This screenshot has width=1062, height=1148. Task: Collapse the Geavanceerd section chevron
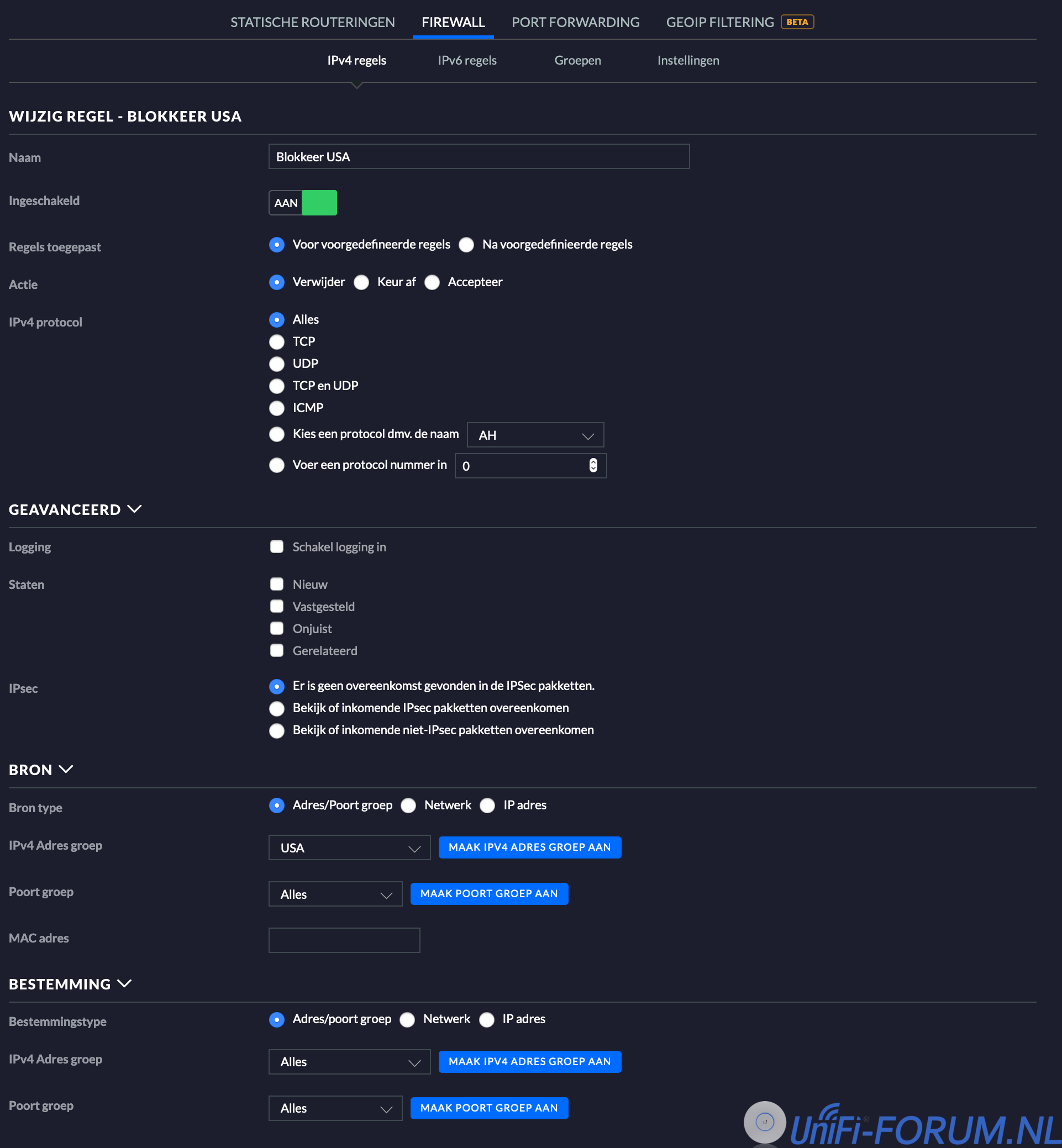tap(134, 509)
